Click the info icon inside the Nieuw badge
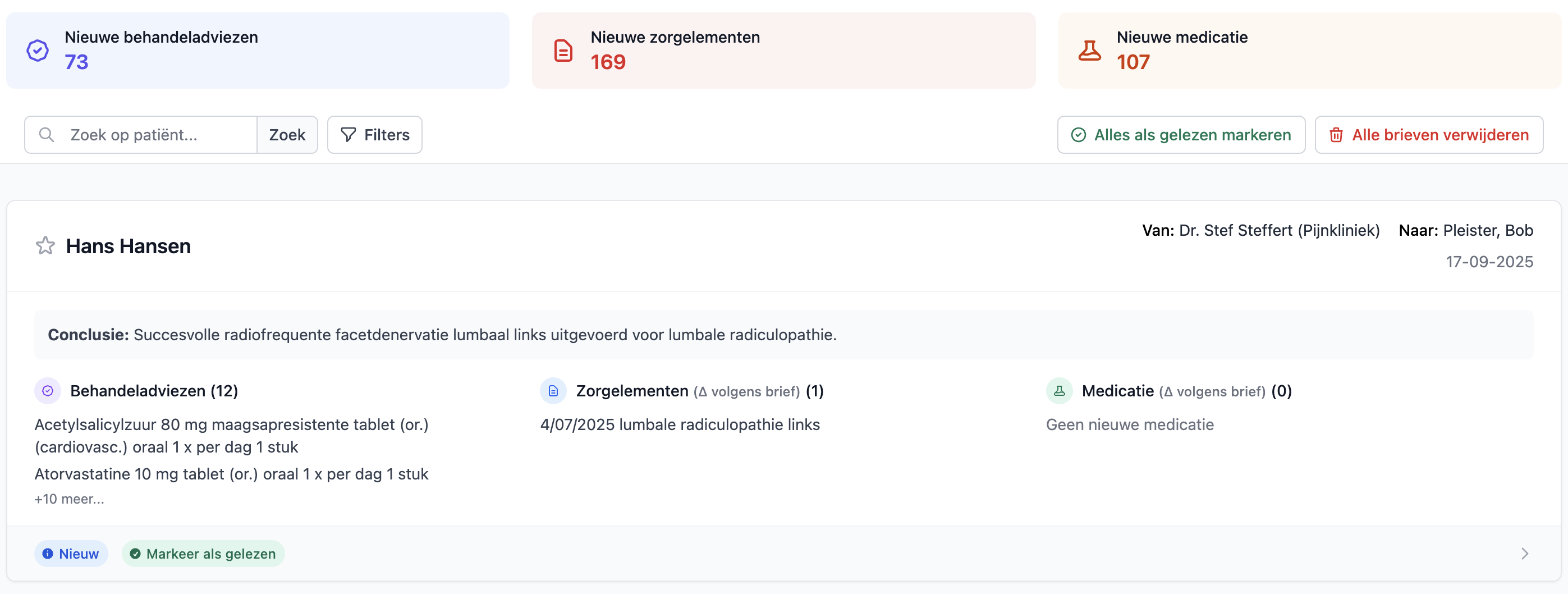Screen dimensions: 1568x594 pyautogui.click(x=48, y=553)
